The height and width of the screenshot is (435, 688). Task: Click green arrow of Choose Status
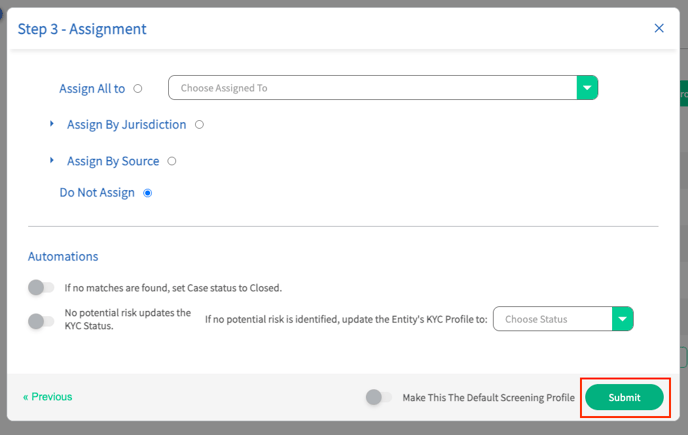623,319
